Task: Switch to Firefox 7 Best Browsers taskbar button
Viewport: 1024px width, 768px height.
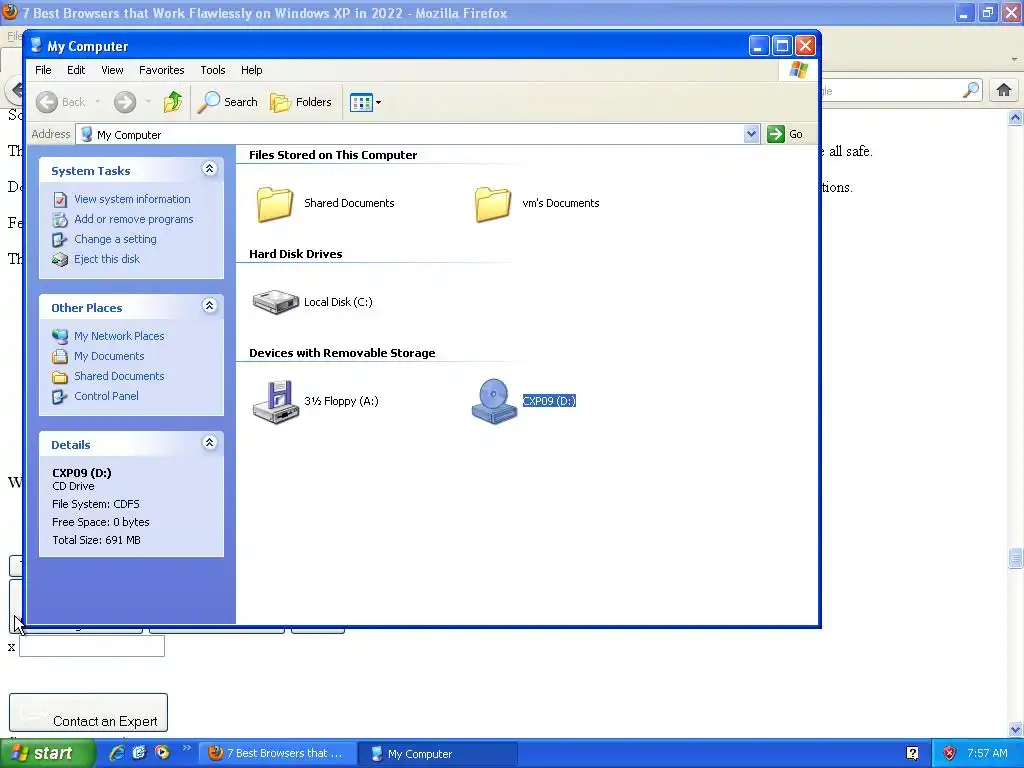Action: click(x=277, y=754)
